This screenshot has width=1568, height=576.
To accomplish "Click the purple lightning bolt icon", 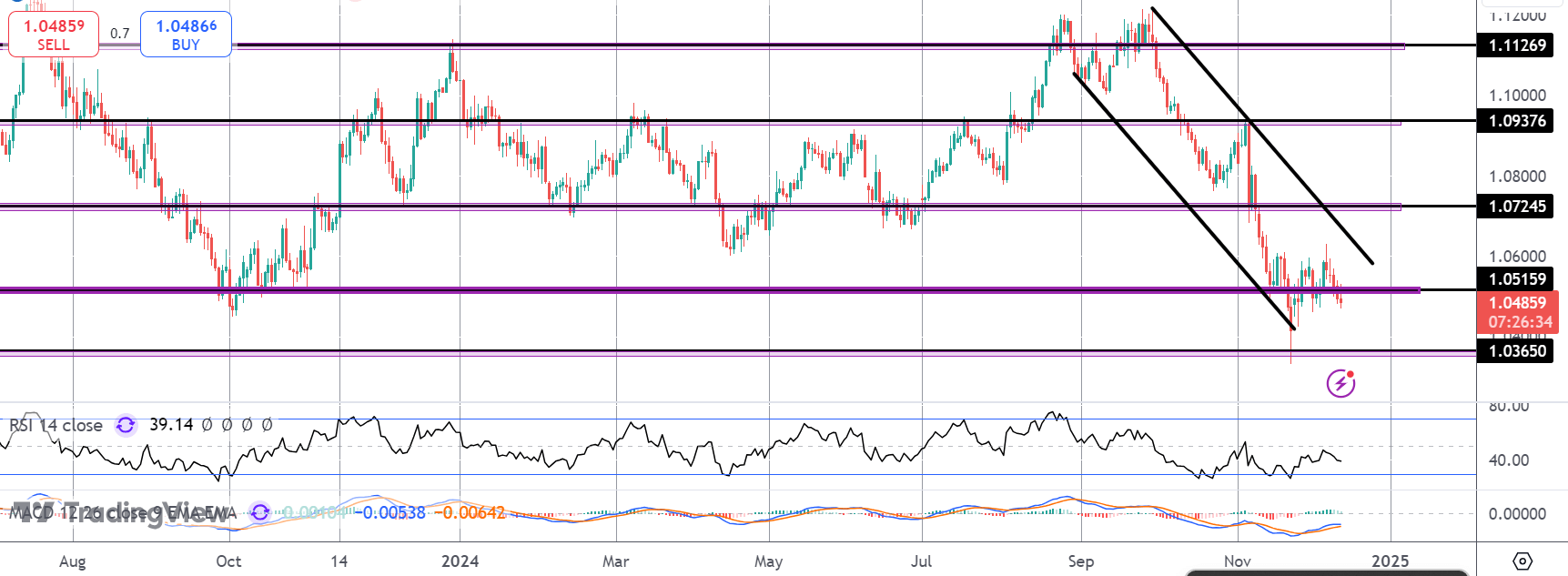I will coord(1340,383).
